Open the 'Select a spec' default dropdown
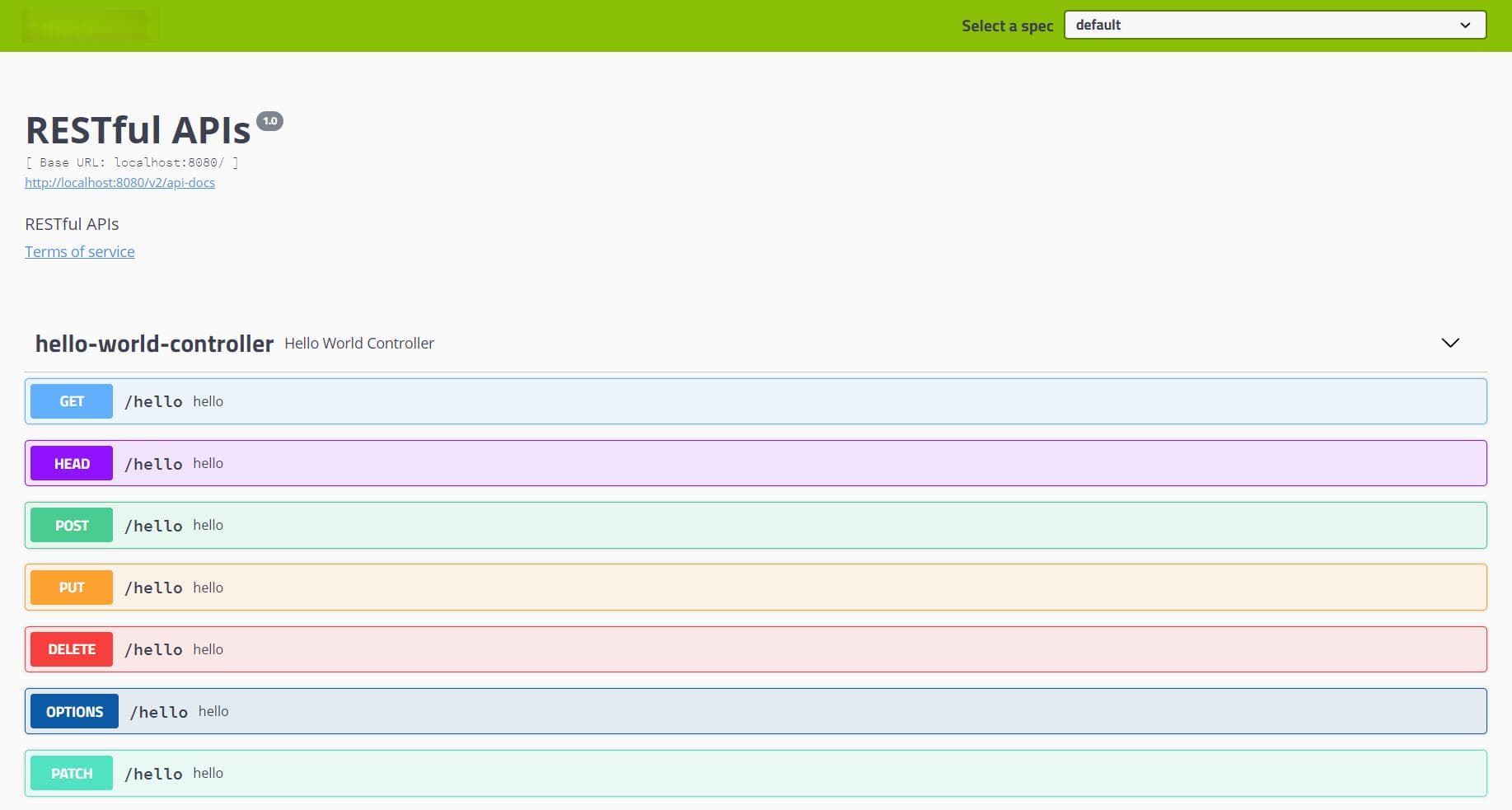The height and width of the screenshot is (810, 1512). 1275,25
